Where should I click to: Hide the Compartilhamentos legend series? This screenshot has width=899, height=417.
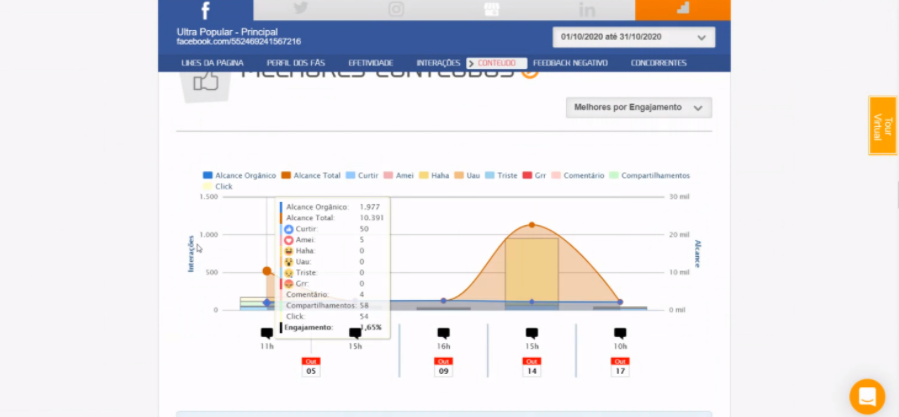649,175
